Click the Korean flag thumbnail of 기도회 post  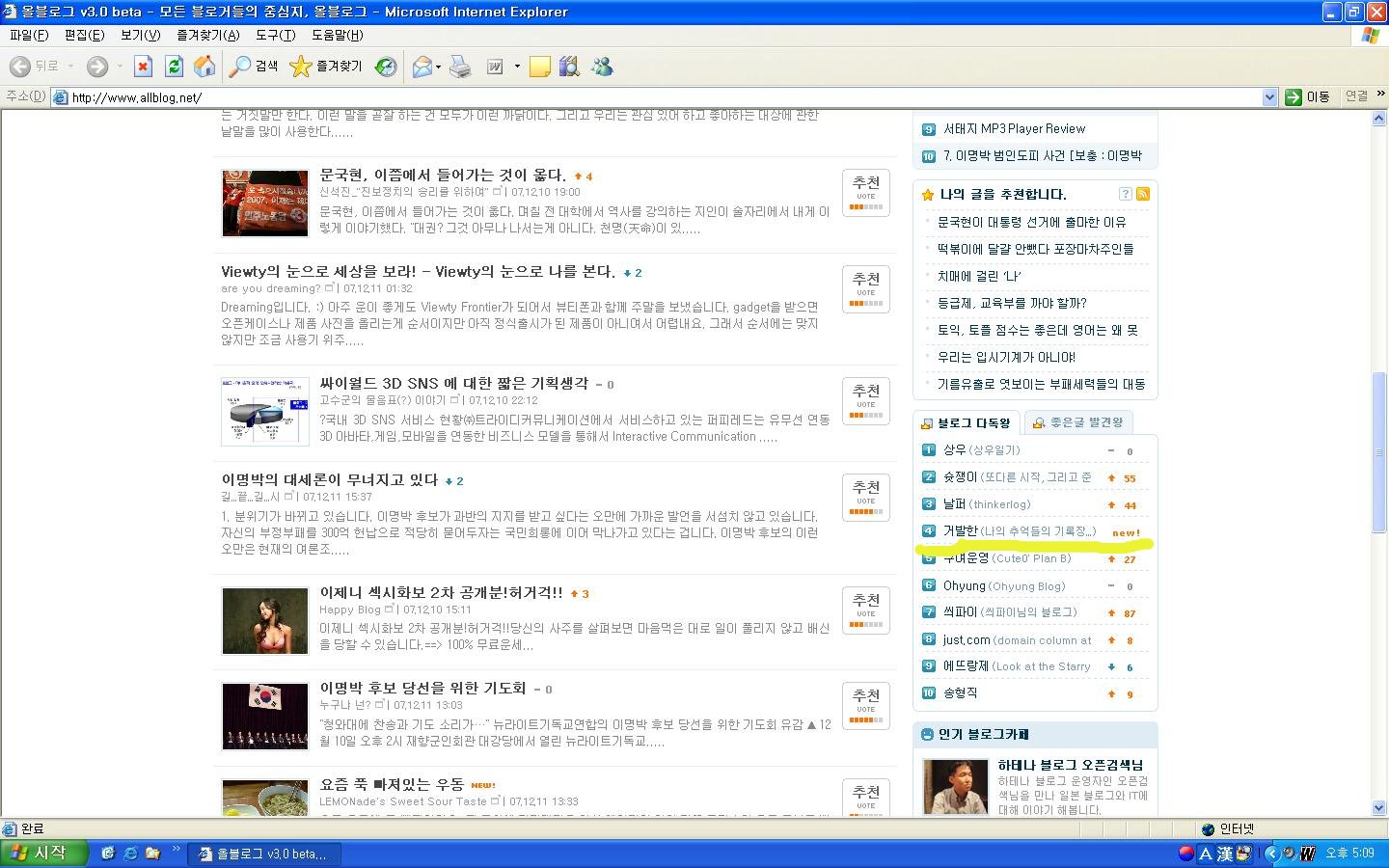pos(264,717)
